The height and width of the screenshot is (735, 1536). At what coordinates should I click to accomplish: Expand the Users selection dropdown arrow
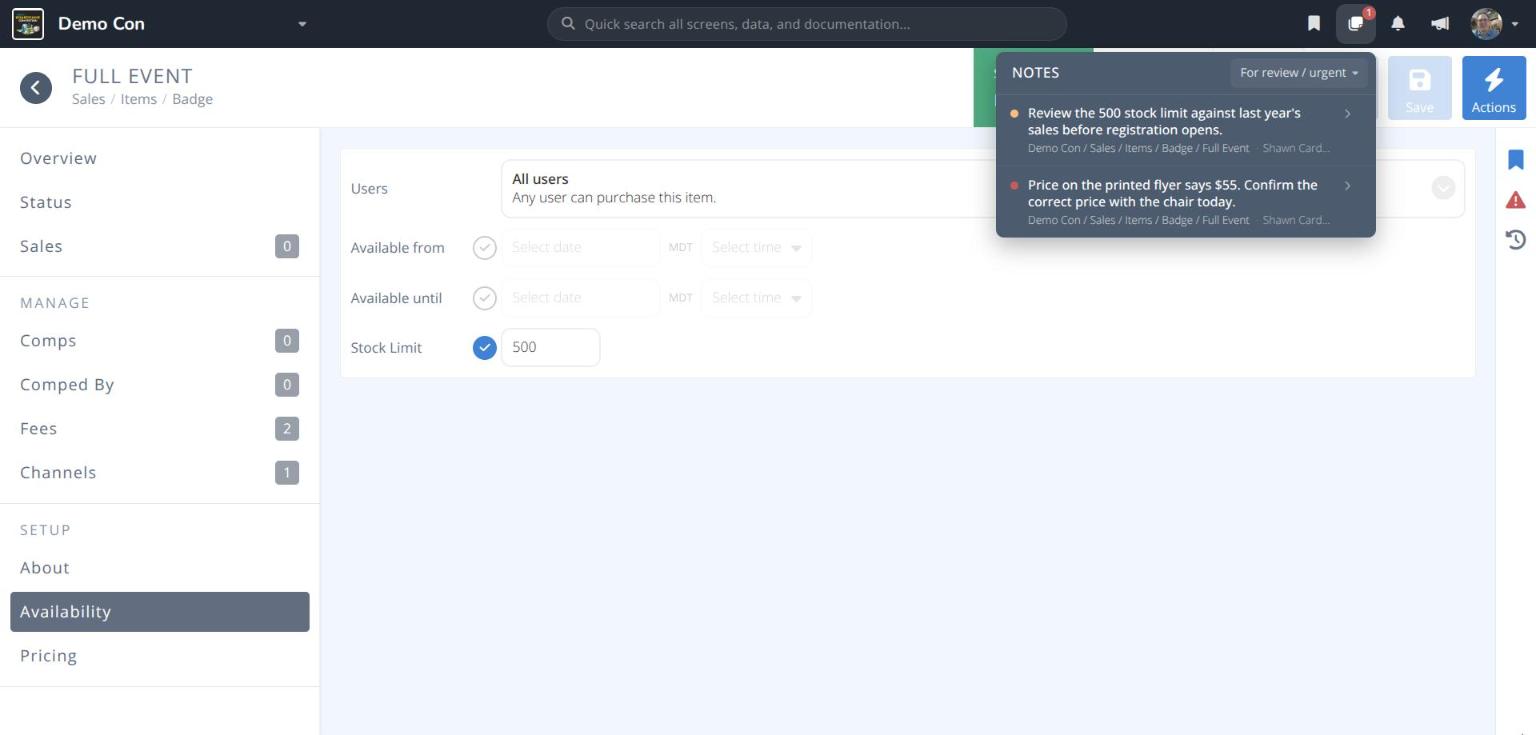(x=1443, y=188)
